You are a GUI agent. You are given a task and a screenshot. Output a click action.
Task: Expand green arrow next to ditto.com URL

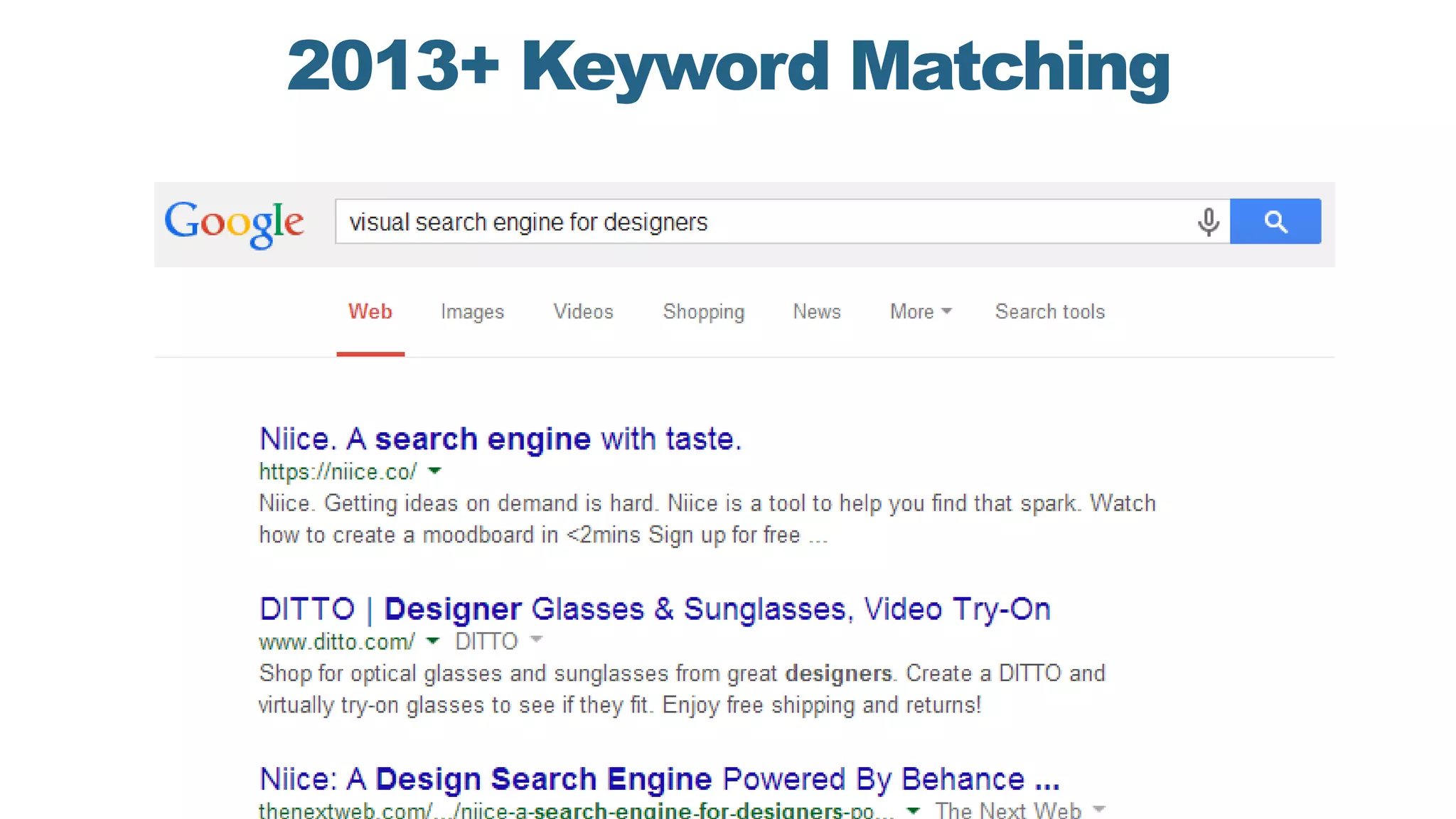pos(432,641)
